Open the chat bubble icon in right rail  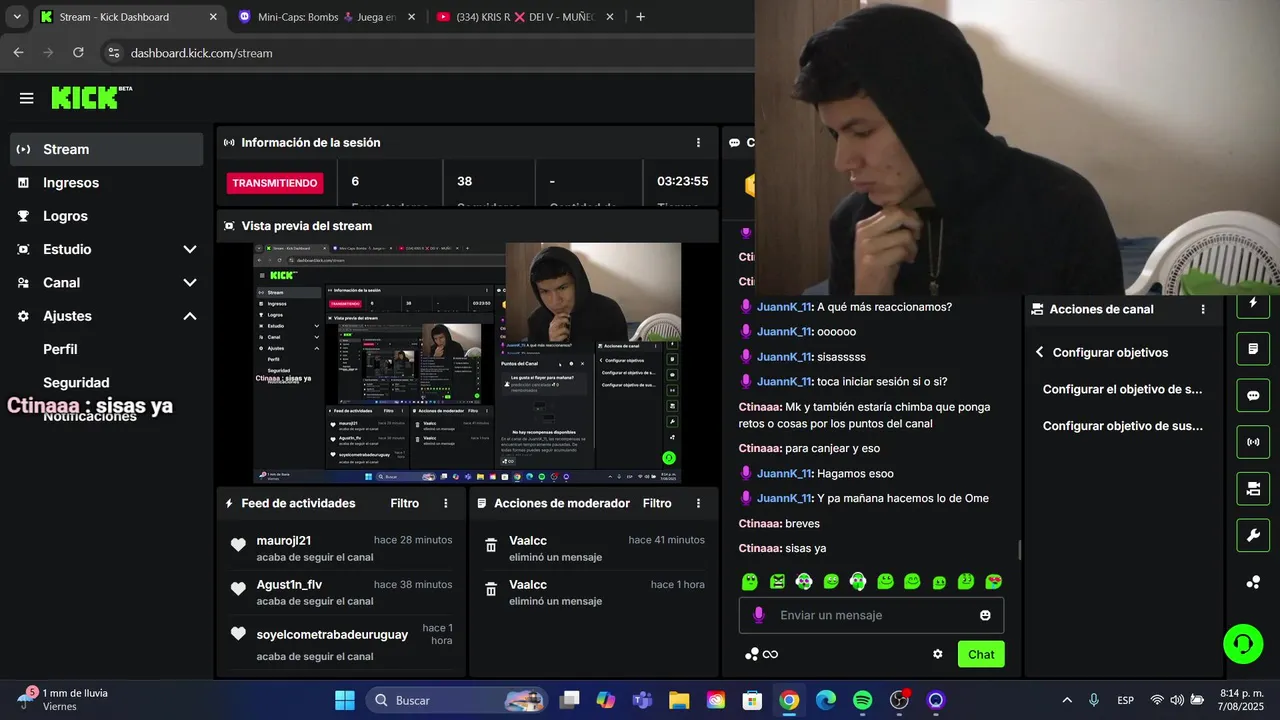pyautogui.click(x=1253, y=395)
